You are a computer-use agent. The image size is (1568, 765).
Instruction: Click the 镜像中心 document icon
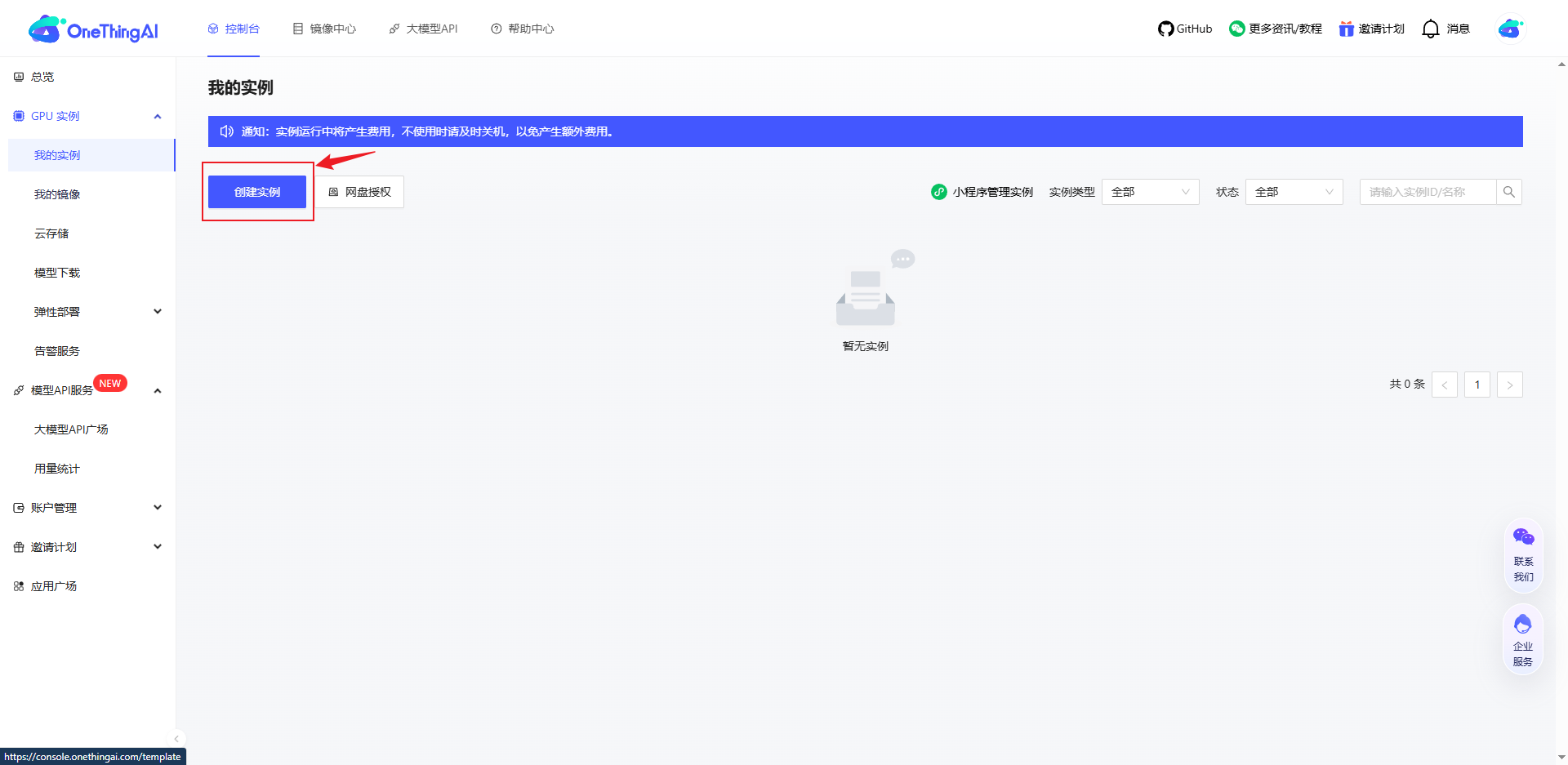[298, 29]
